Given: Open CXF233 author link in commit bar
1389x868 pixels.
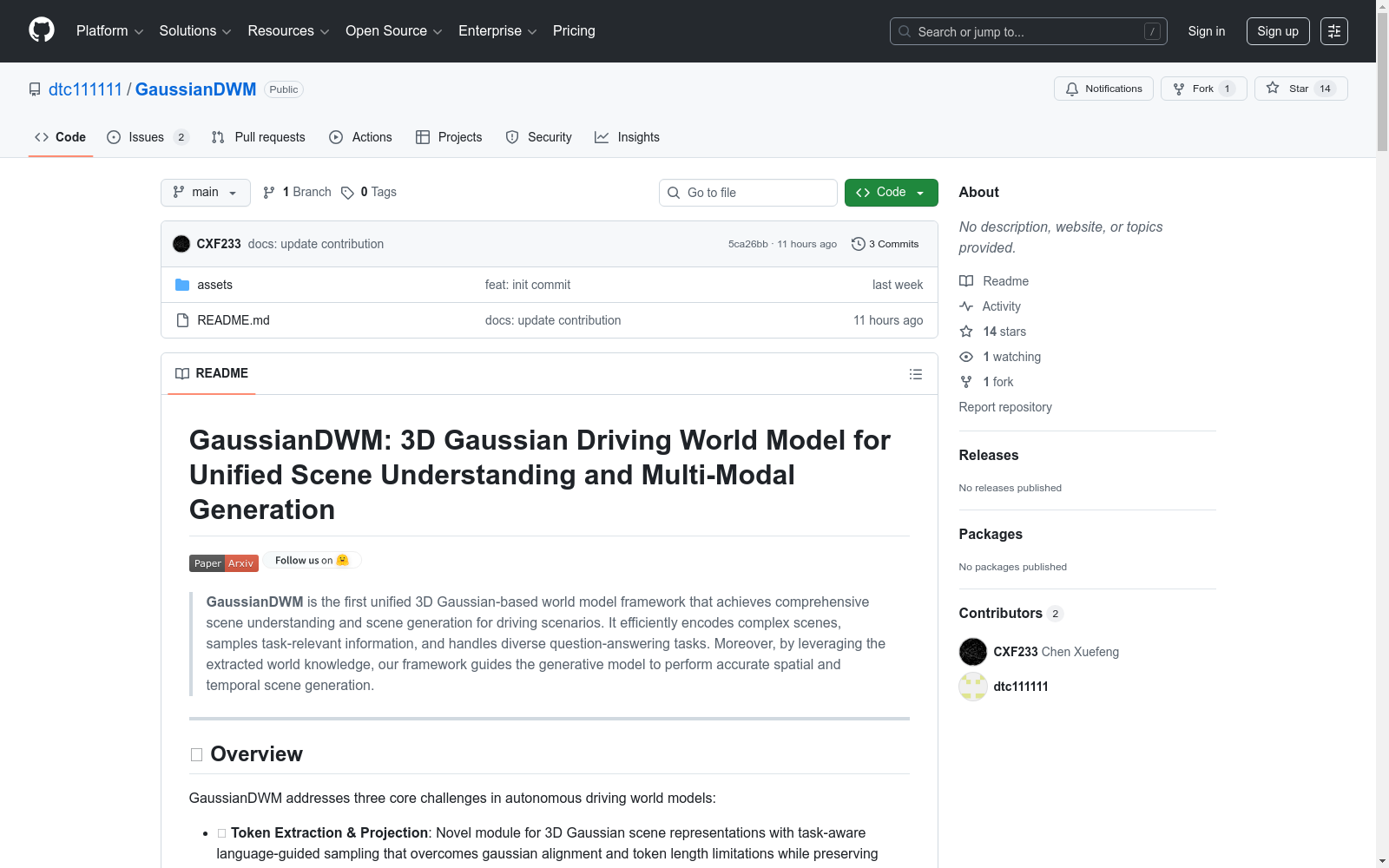Looking at the screenshot, I should click(219, 244).
